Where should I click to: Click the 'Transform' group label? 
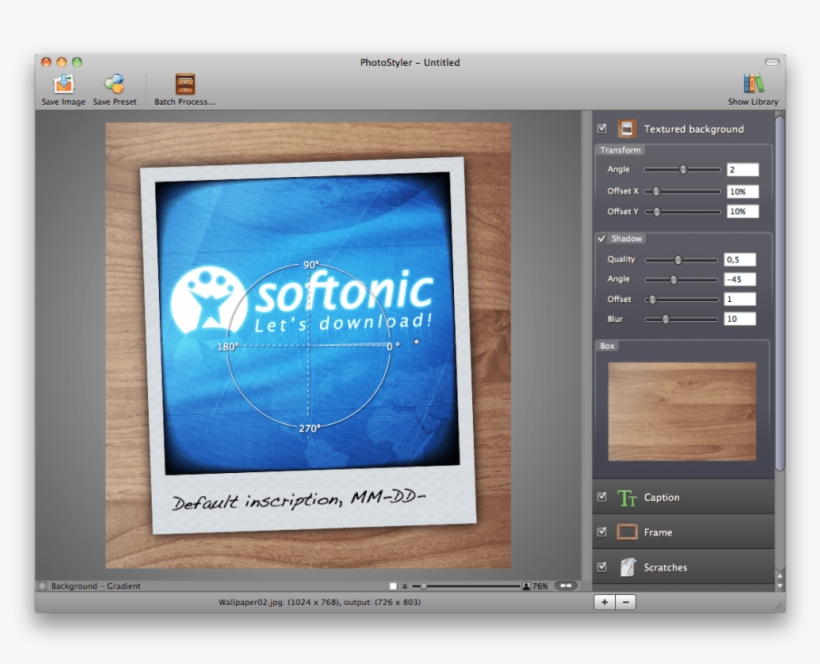click(620, 150)
